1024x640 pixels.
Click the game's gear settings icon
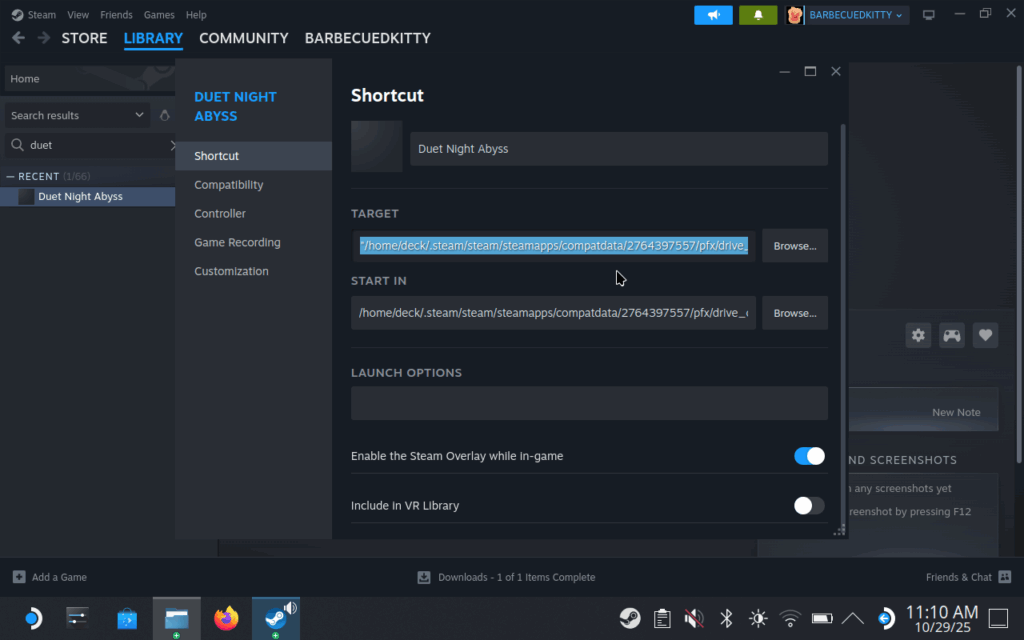coord(918,335)
